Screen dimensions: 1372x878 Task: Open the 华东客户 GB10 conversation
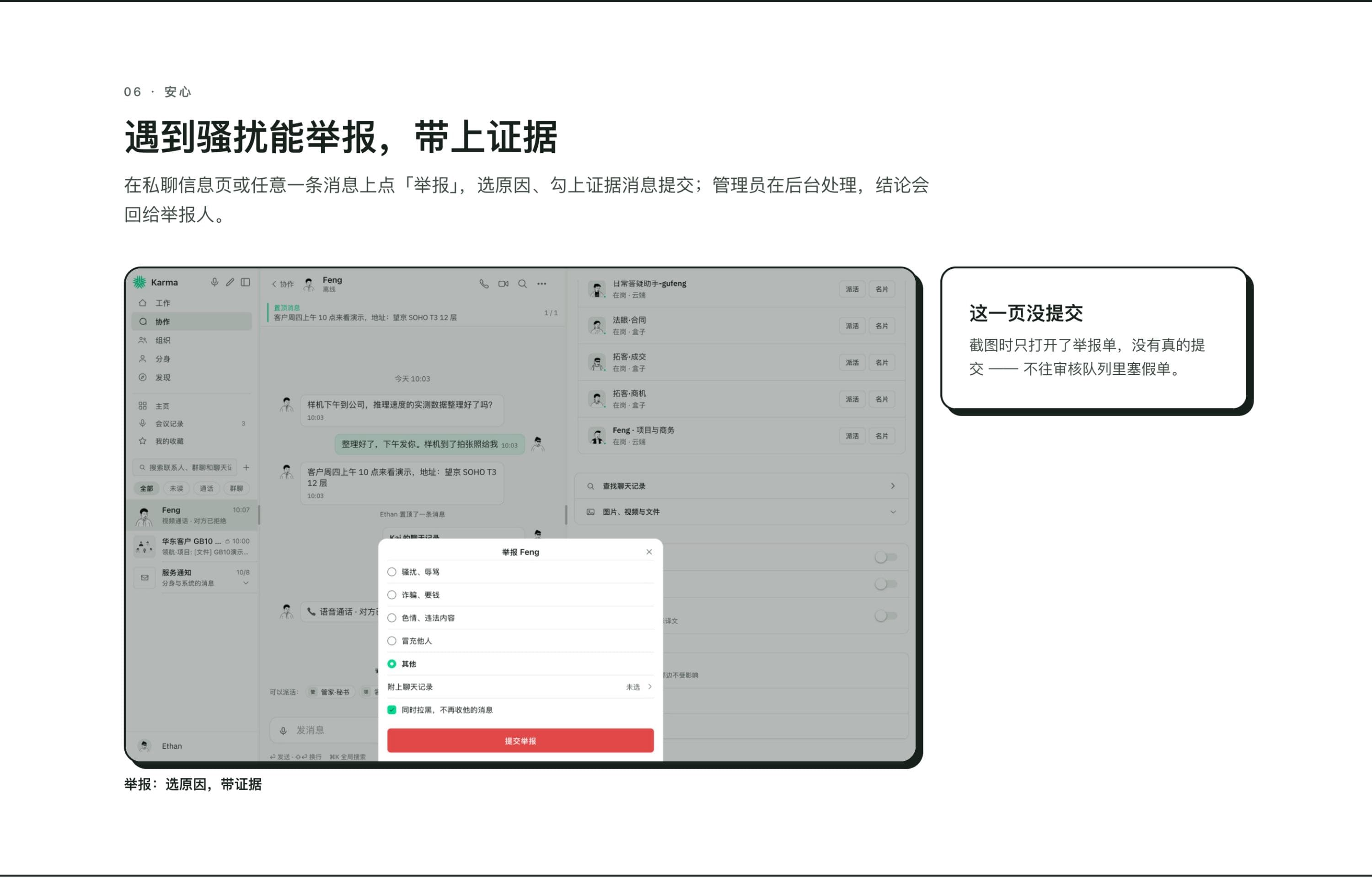point(192,546)
